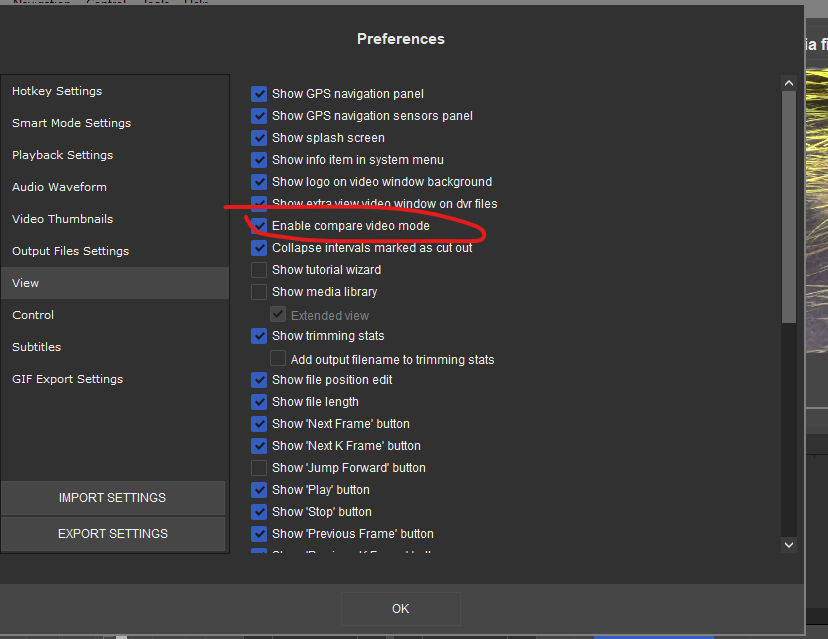Disable Show splash screen option
The height and width of the screenshot is (639, 828).
click(260, 138)
